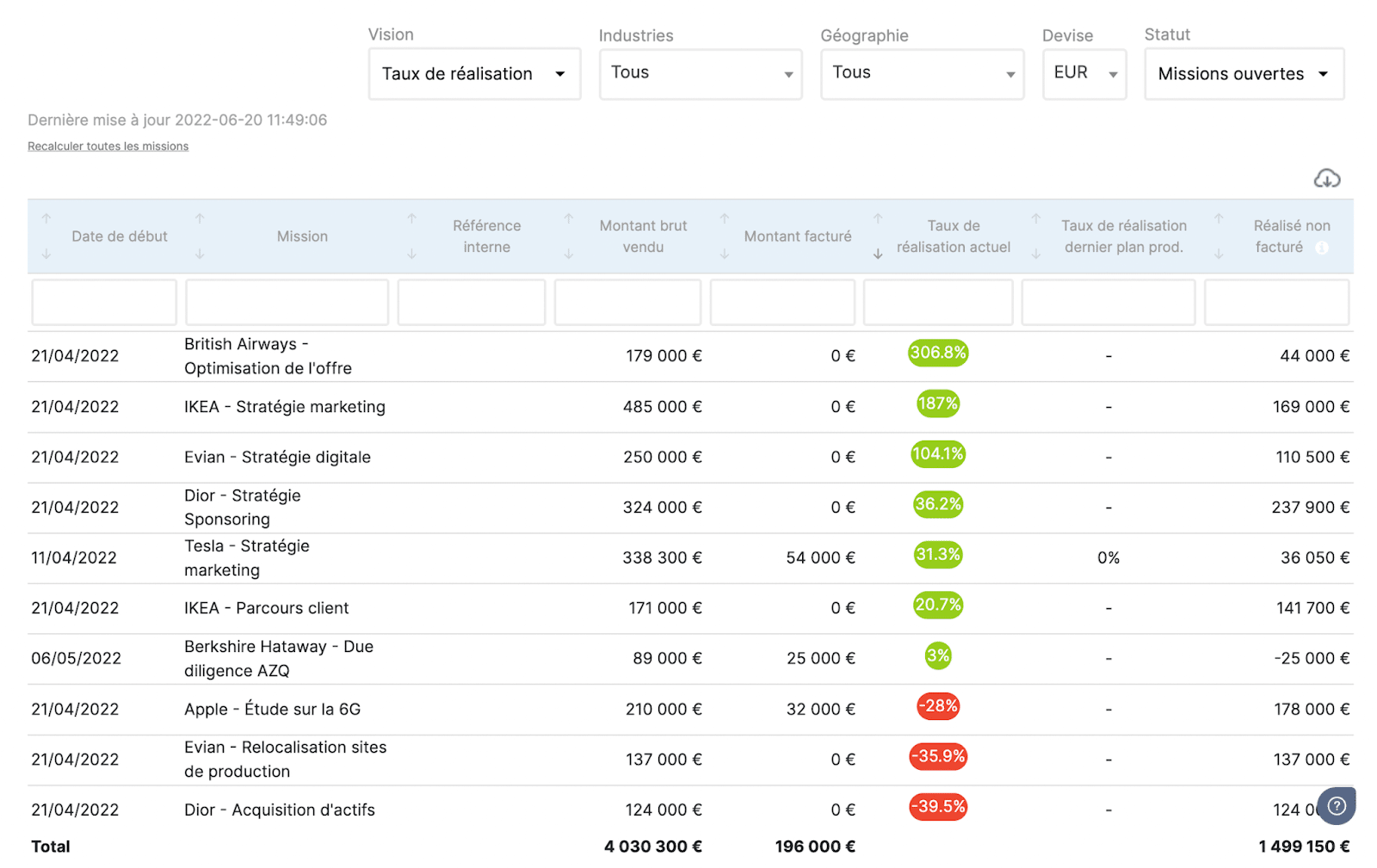The image size is (1377, 868).
Task: Focus Taux dernier plan prod. filter field
Action: point(1108,302)
